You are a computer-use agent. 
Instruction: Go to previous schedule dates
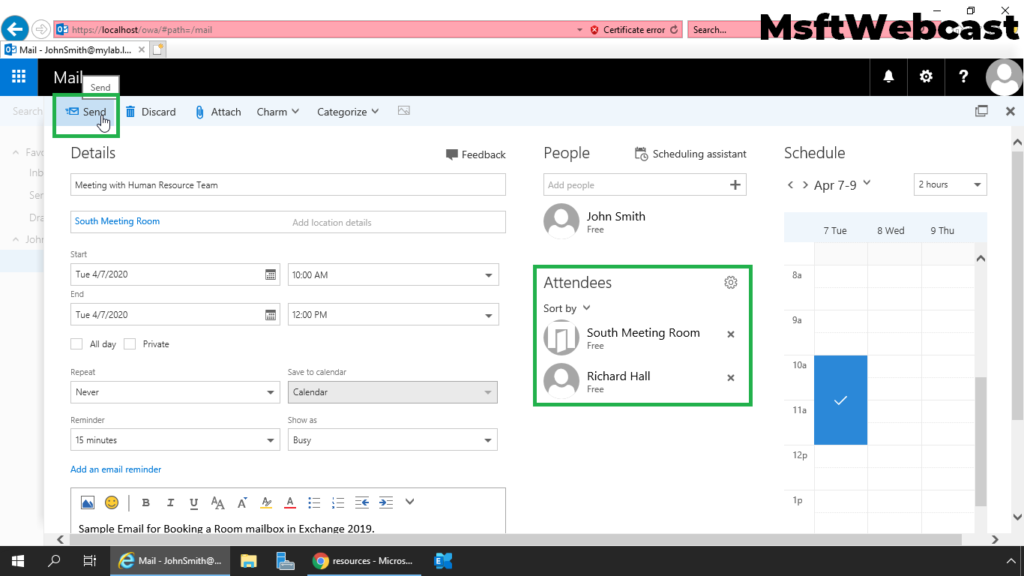(x=790, y=185)
